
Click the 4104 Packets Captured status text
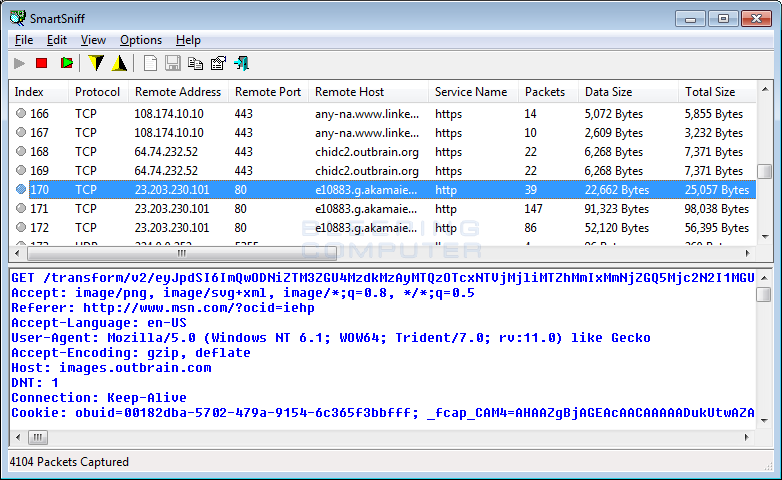[x=69, y=462]
